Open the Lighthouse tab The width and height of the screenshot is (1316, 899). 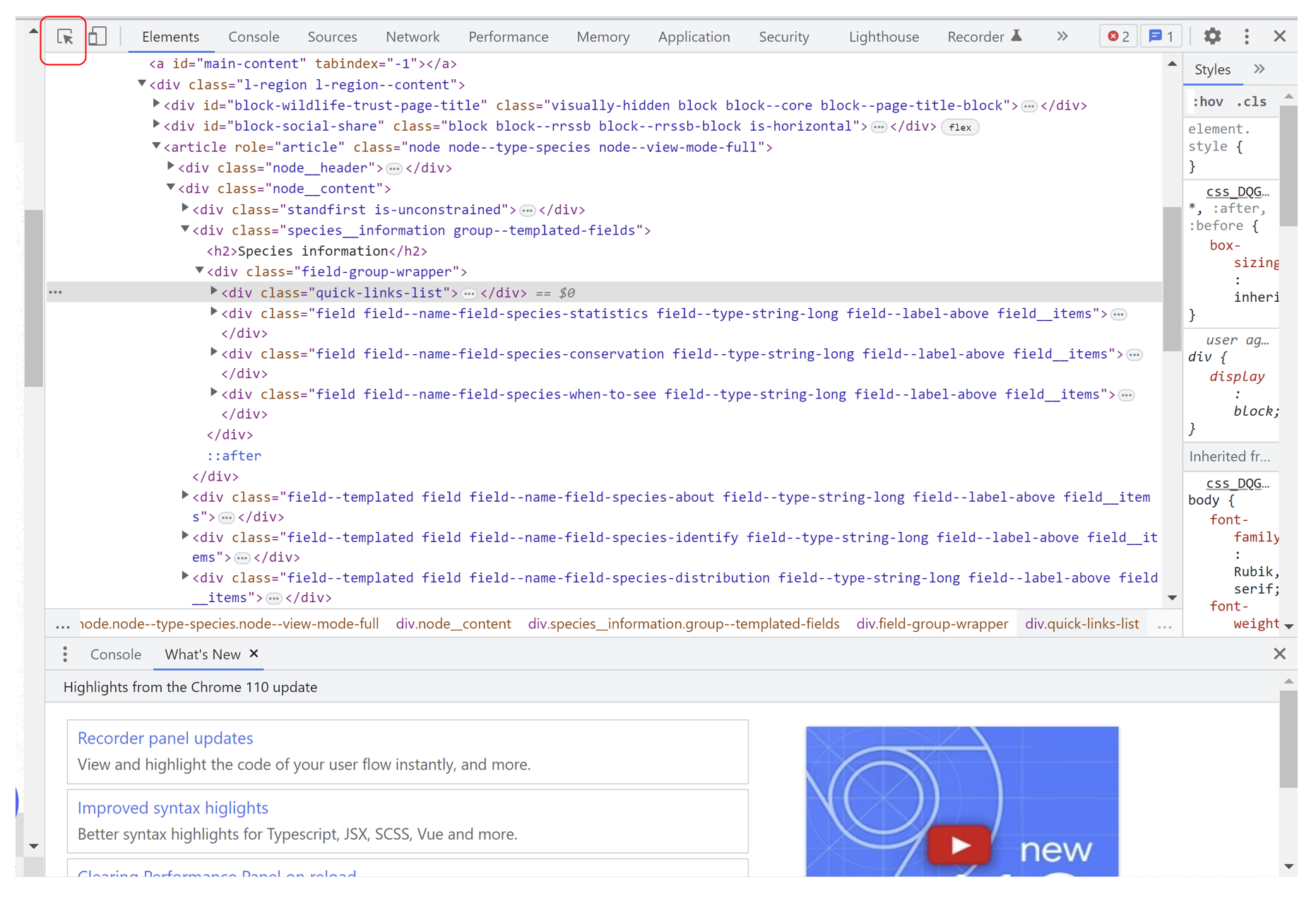click(884, 37)
